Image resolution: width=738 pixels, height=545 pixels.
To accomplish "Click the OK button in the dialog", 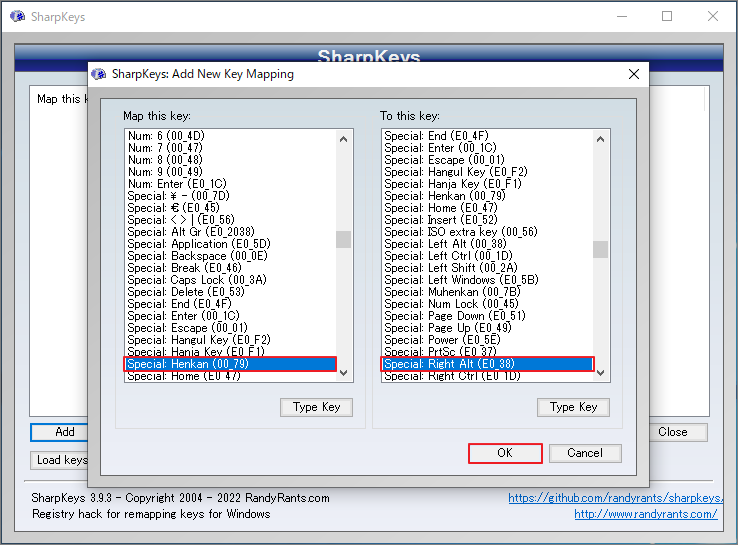I will pyautogui.click(x=505, y=453).
